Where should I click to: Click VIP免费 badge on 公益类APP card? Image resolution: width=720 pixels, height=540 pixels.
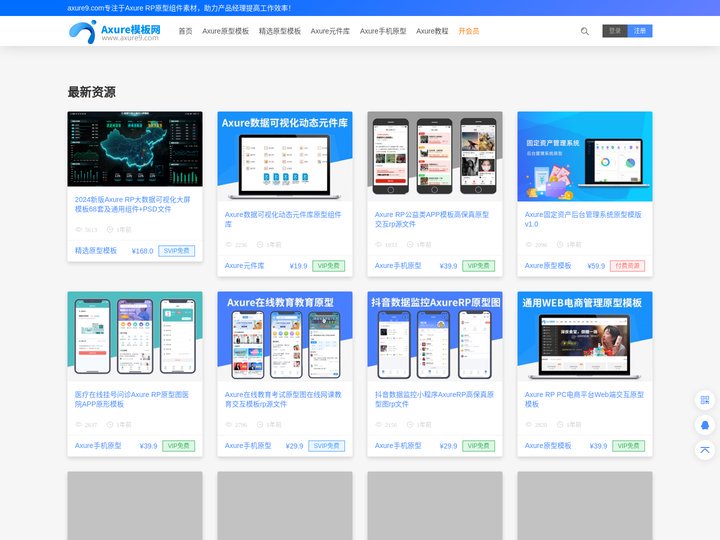point(478,265)
